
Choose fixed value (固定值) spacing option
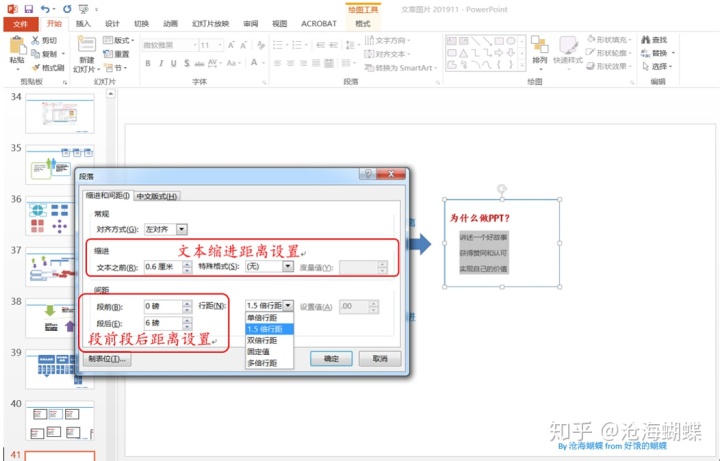[x=270, y=352]
